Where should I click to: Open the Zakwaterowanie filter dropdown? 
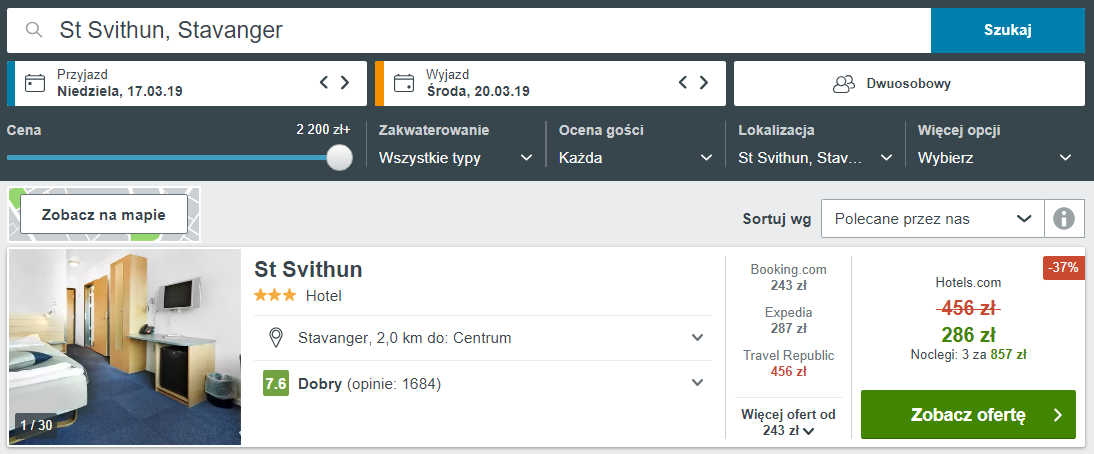[455, 157]
